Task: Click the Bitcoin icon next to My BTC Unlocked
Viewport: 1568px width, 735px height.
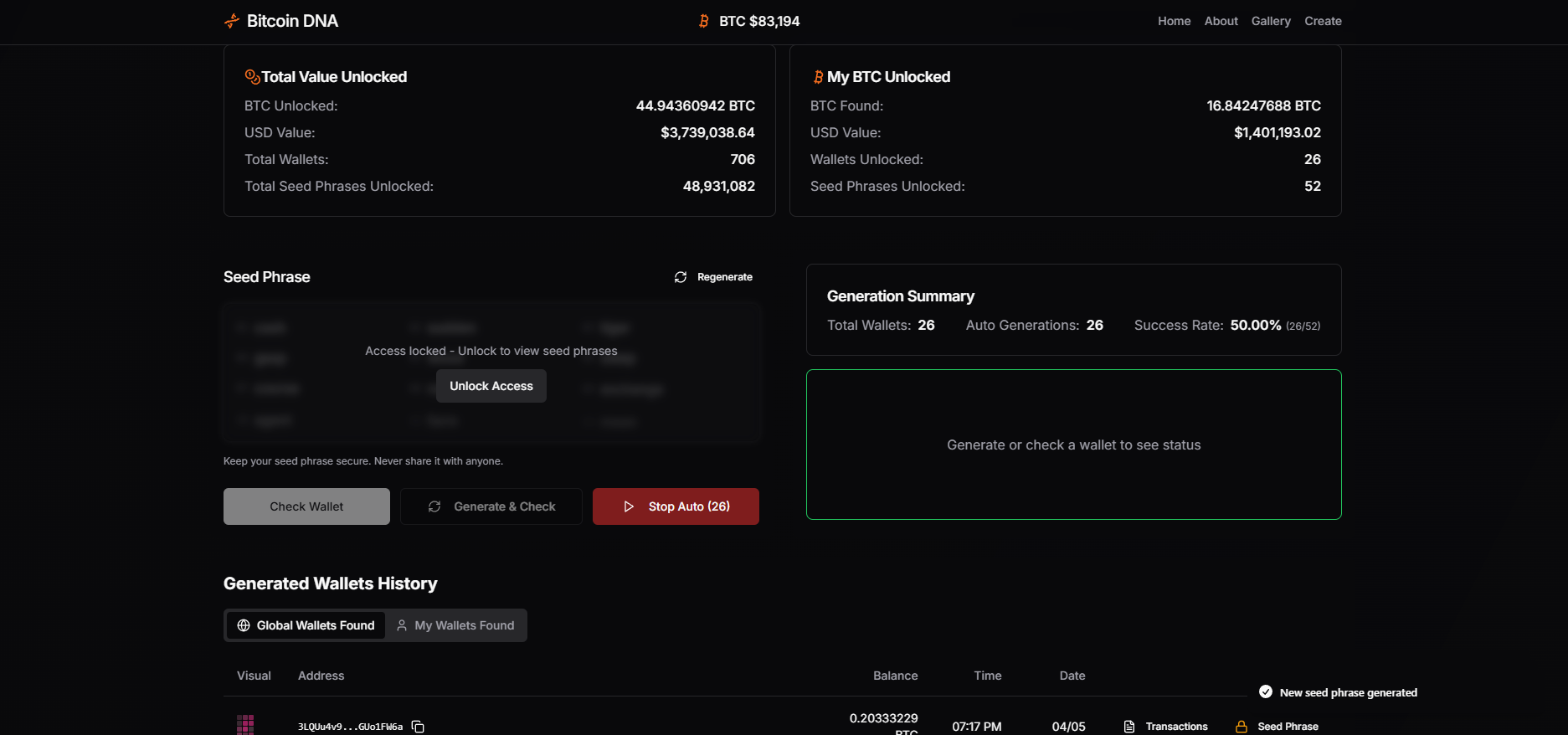Action: click(818, 77)
